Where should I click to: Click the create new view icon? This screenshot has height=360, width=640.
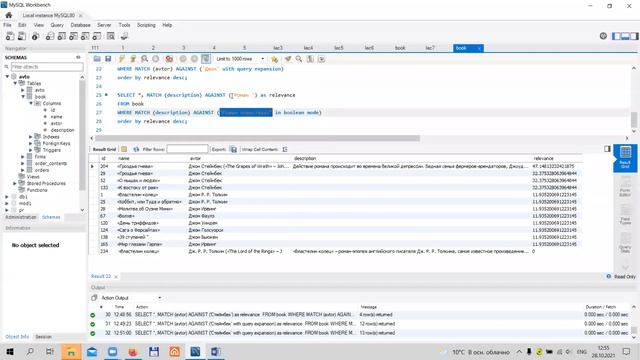[x=73, y=36]
